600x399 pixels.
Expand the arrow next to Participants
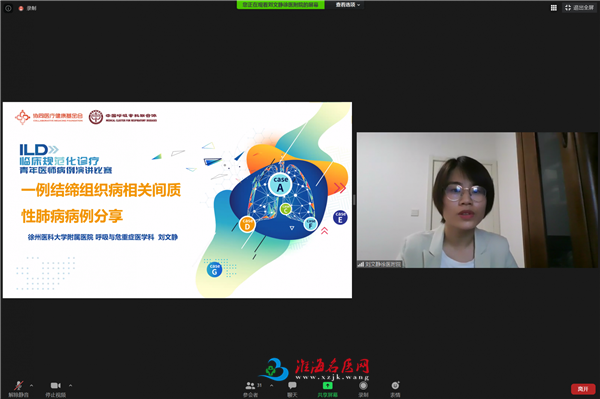tap(272, 385)
